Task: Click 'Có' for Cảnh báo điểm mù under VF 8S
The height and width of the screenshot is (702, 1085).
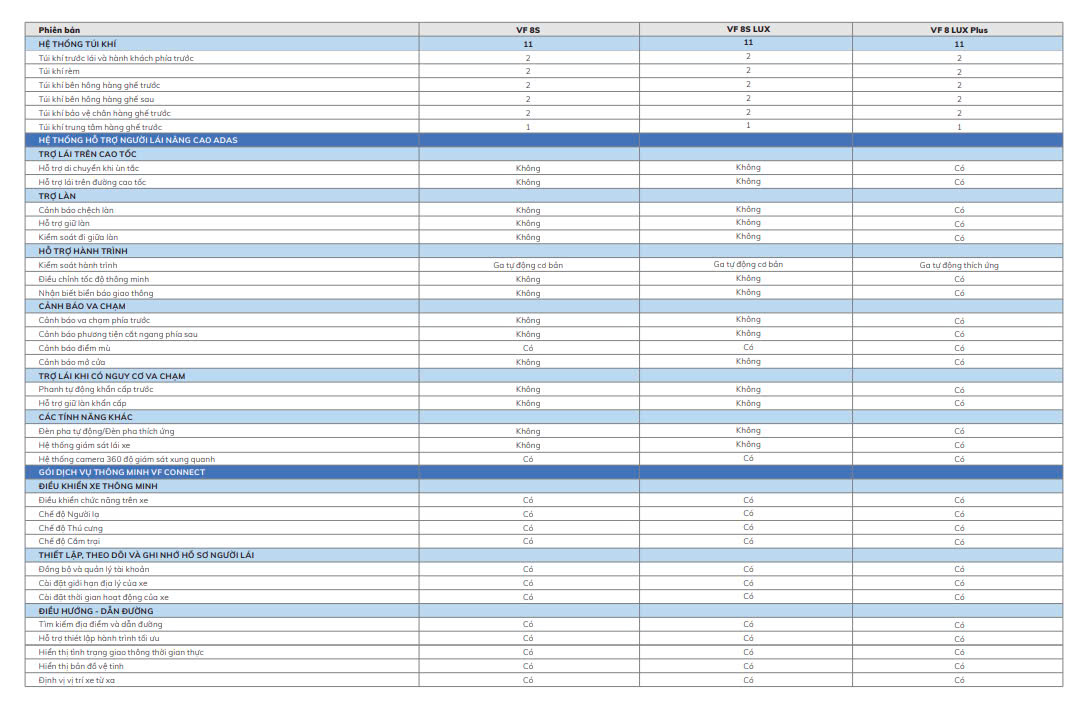Action: [528, 348]
